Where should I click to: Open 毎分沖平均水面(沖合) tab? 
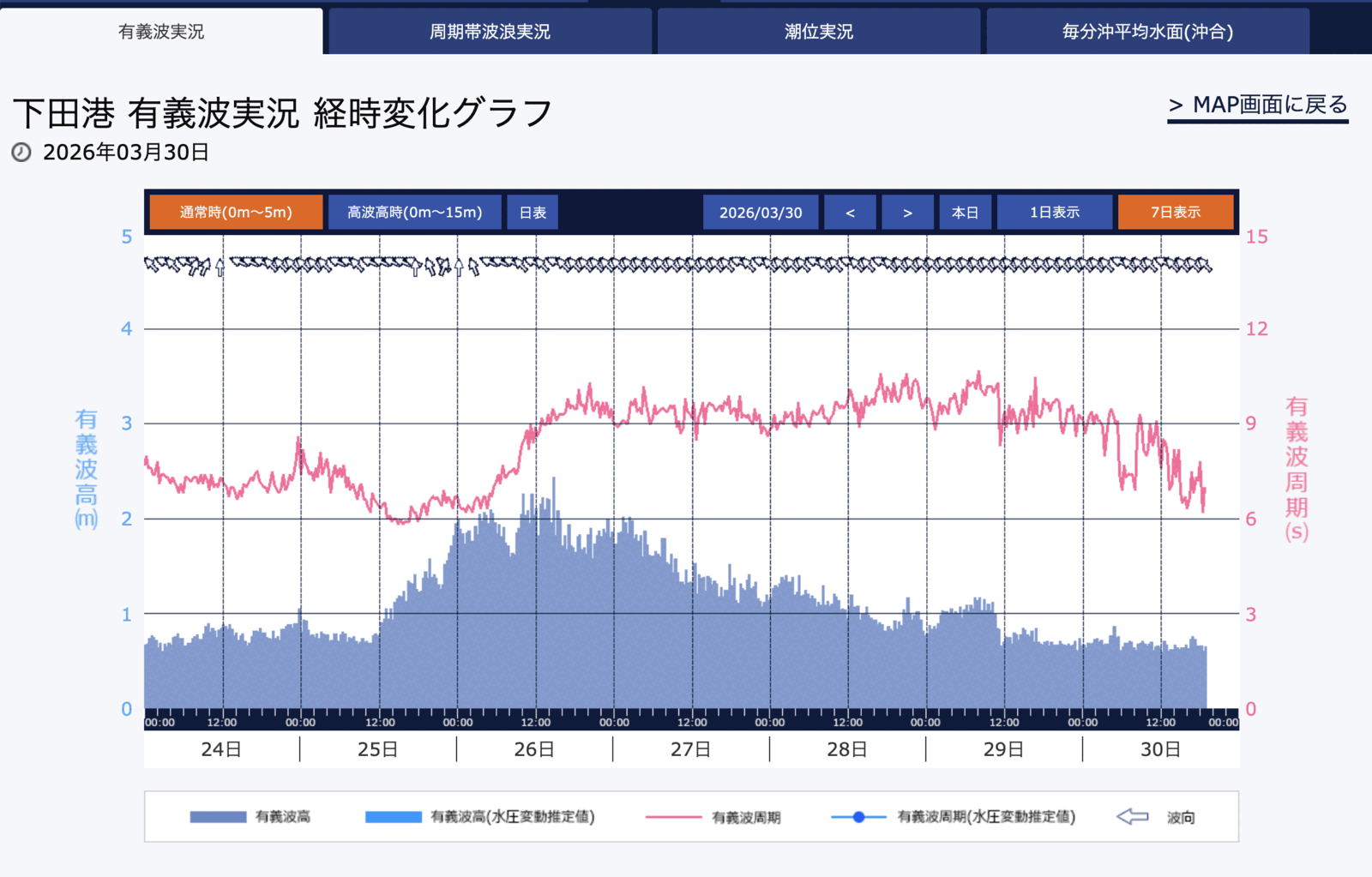[1147, 32]
